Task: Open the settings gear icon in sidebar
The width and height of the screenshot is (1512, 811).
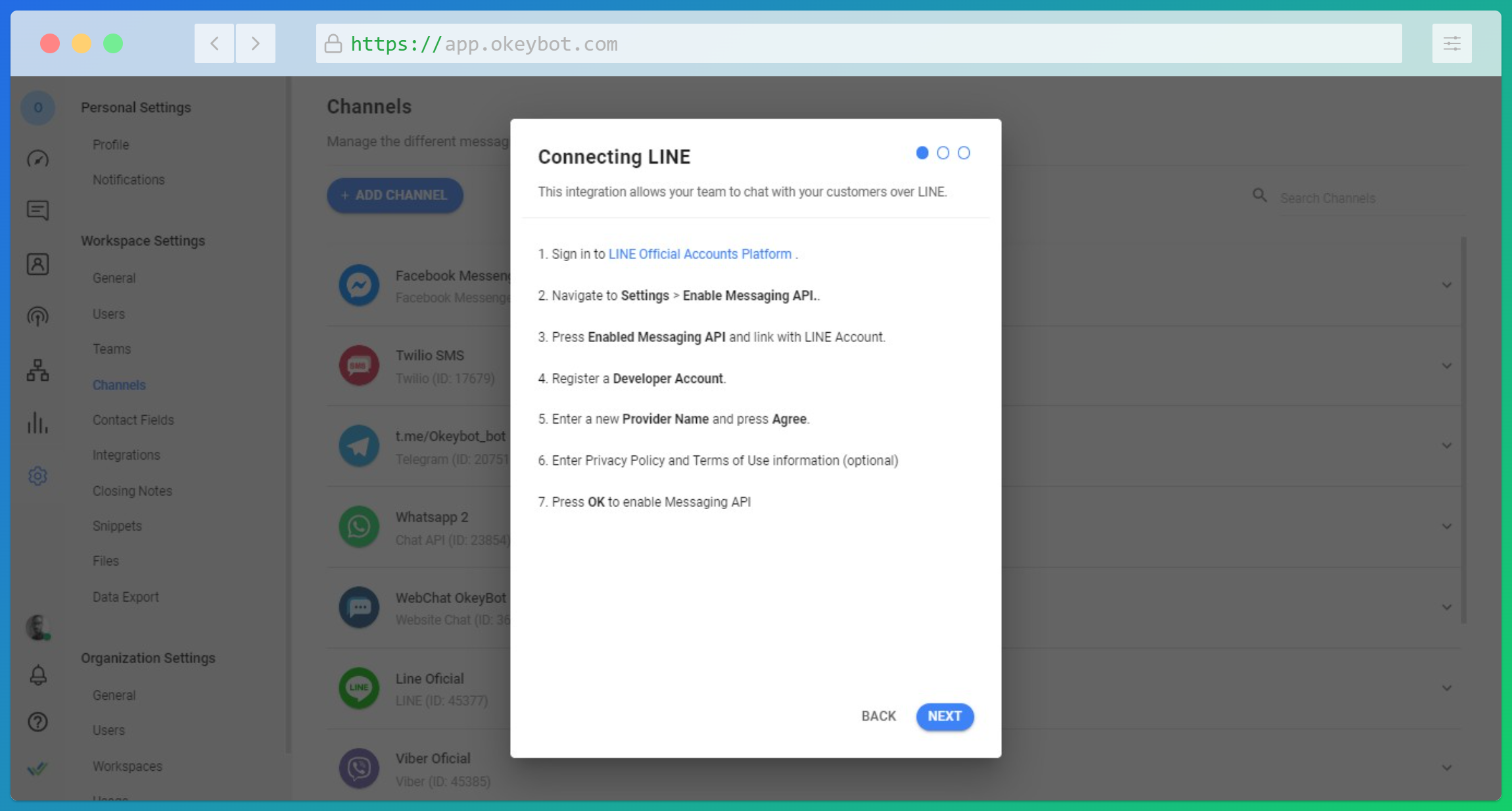Action: 37,476
